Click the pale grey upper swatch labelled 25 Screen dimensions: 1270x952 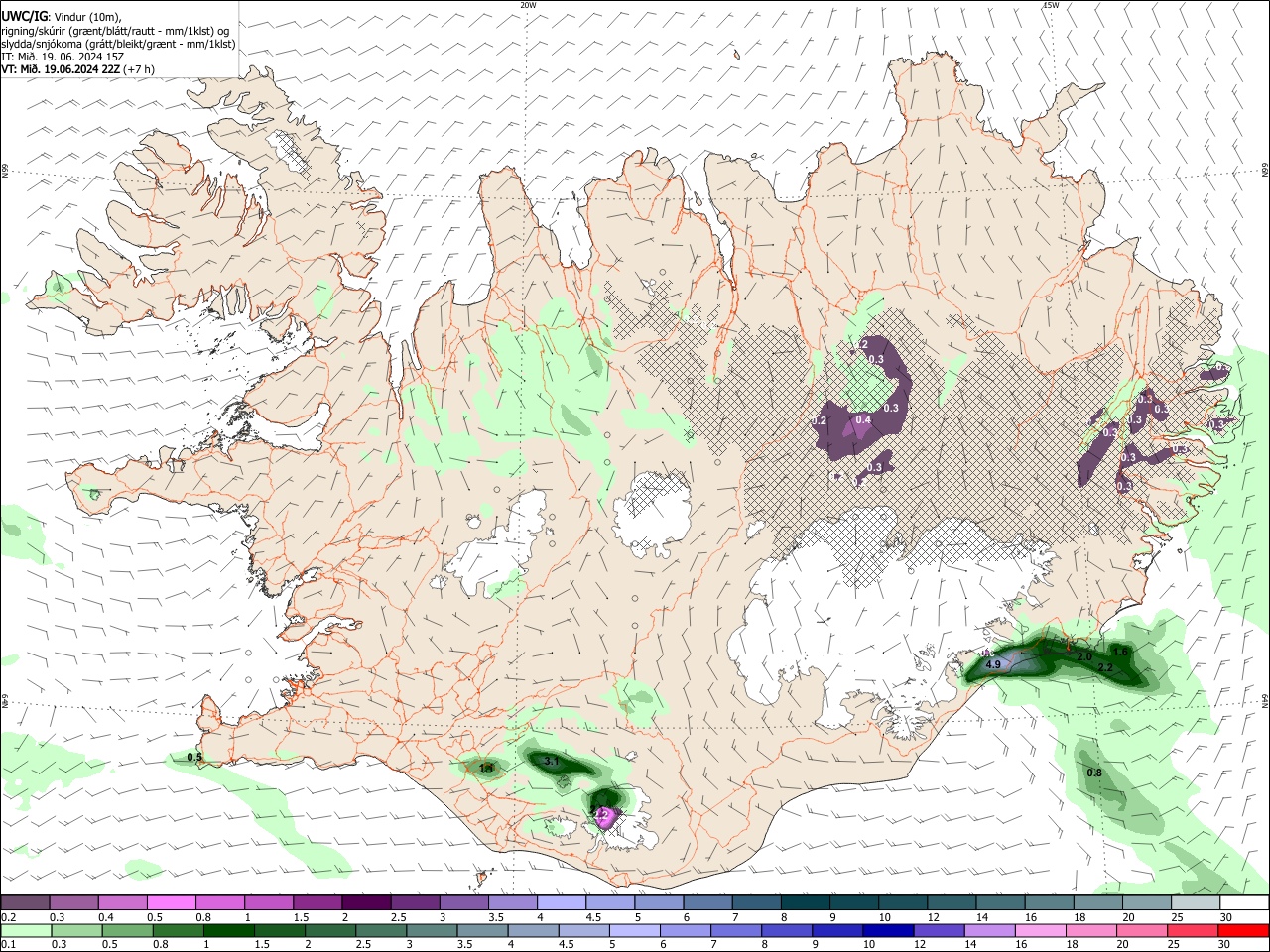[1195, 903]
